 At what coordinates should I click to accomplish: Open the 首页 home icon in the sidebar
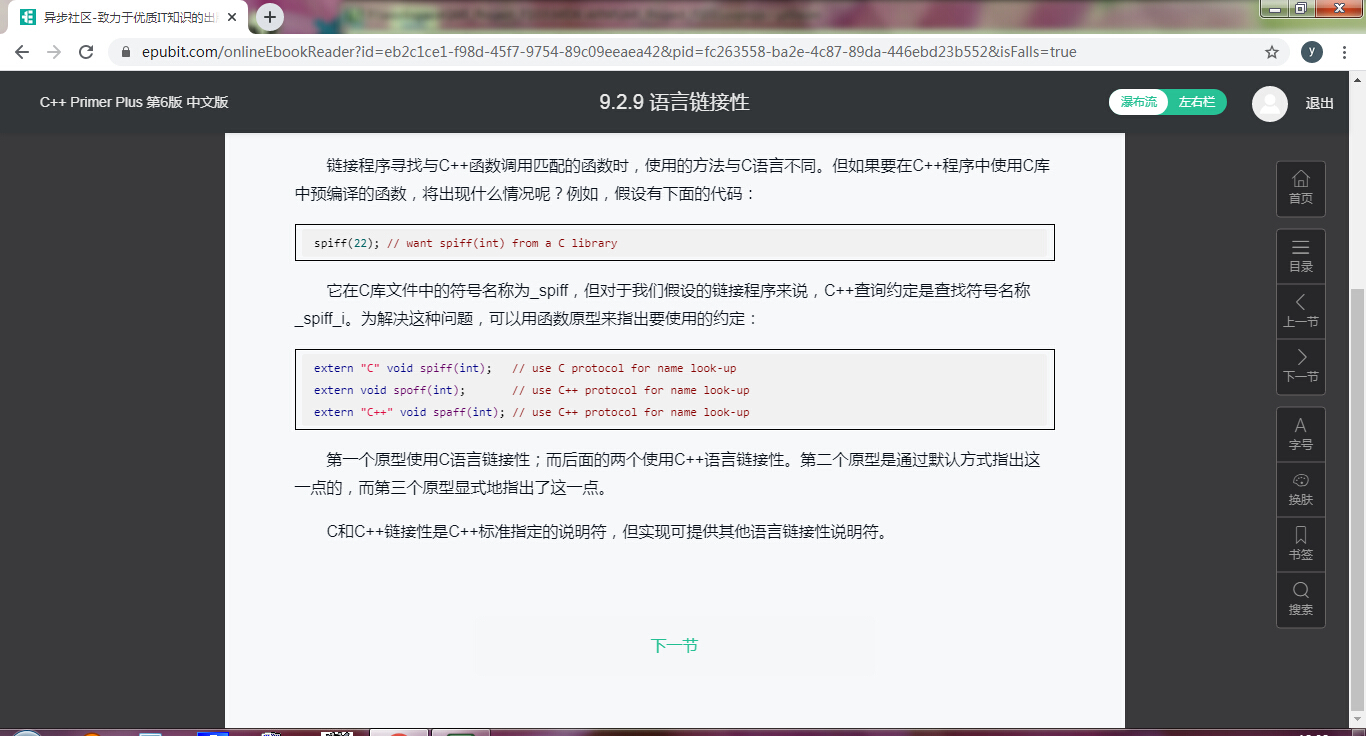click(x=1300, y=189)
